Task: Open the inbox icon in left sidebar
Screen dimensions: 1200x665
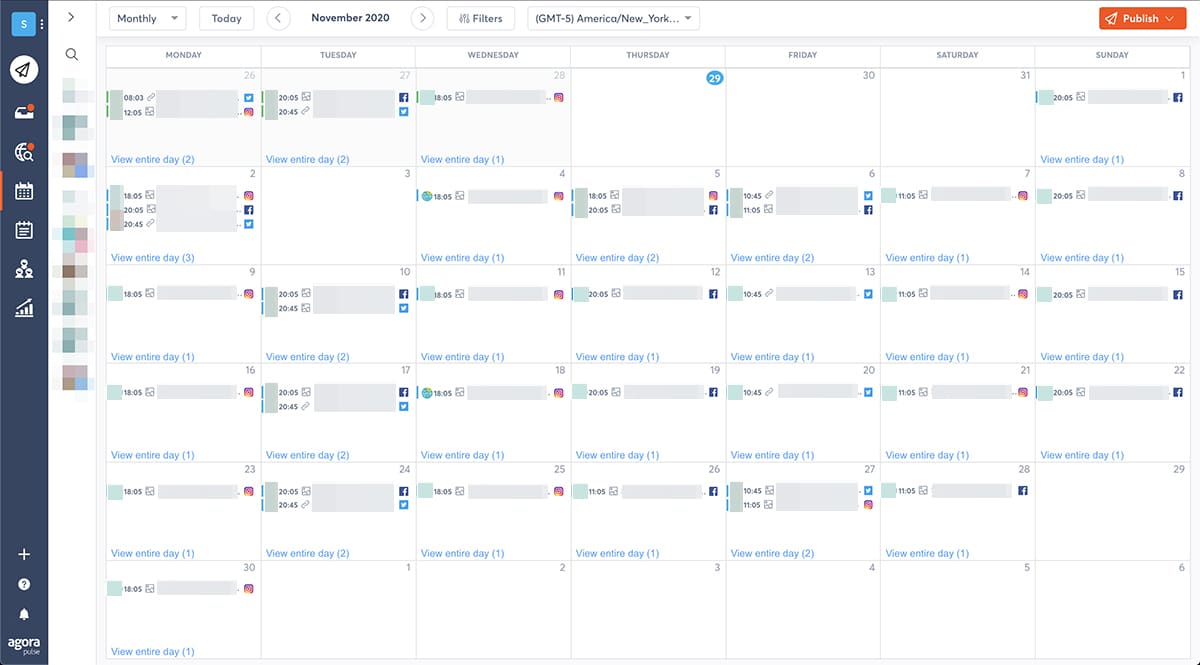Action: coord(24,111)
